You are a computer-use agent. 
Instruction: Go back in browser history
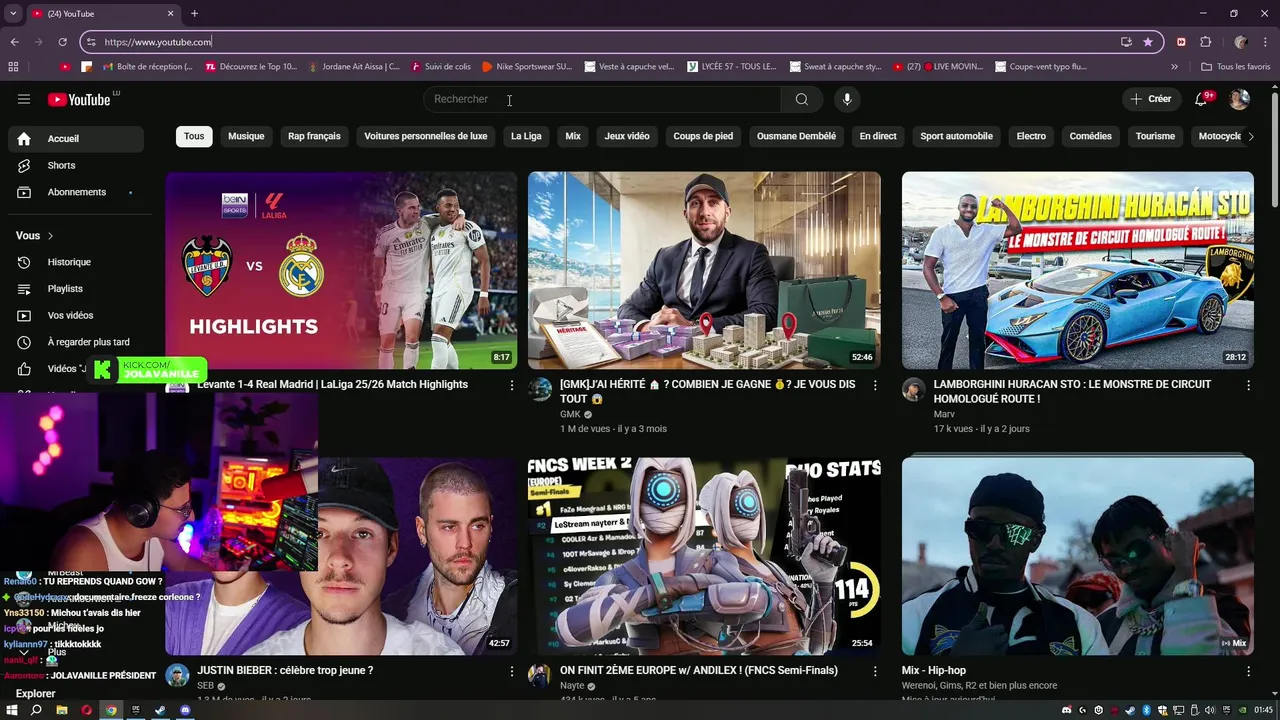[x=15, y=42]
